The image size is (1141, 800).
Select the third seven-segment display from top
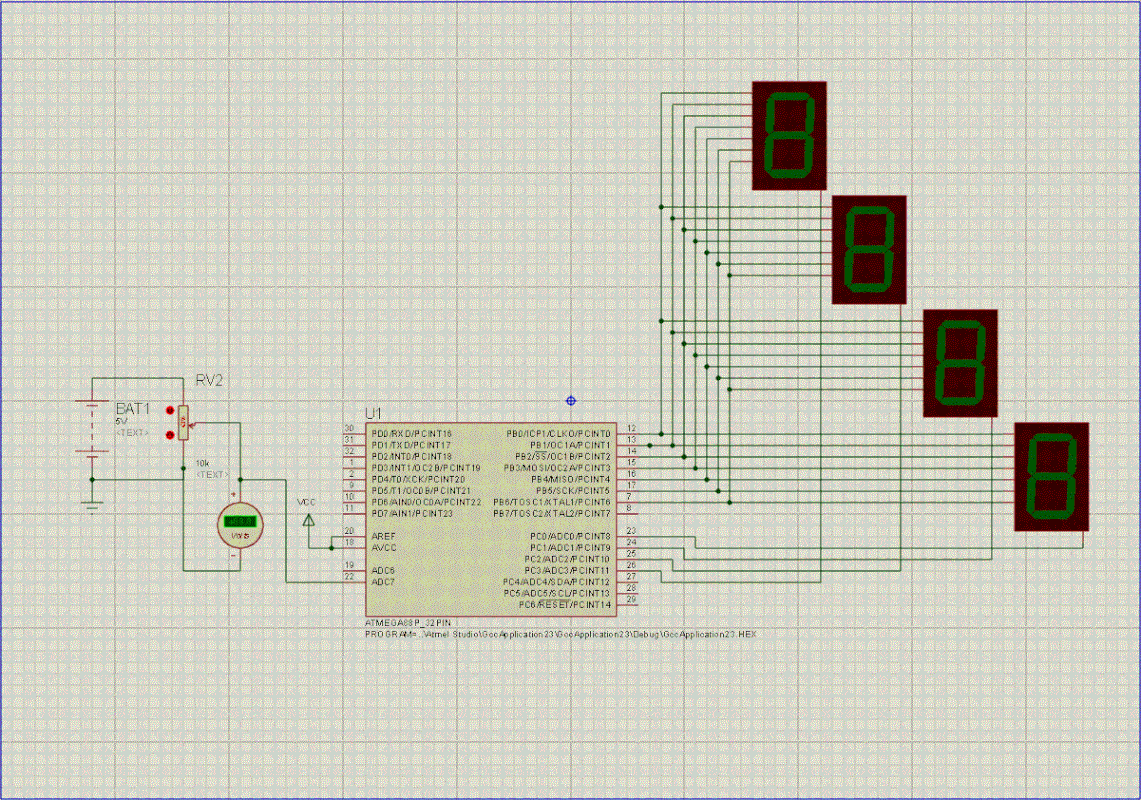(960, 363)
